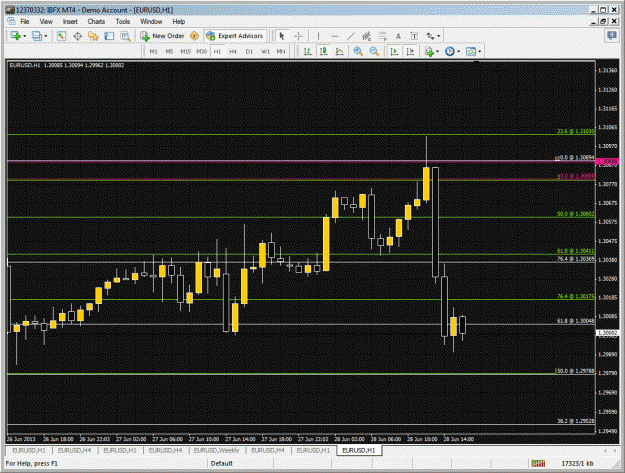Toggle the Terminal window icon
625x473 pixels.
[x=109, y=36]
